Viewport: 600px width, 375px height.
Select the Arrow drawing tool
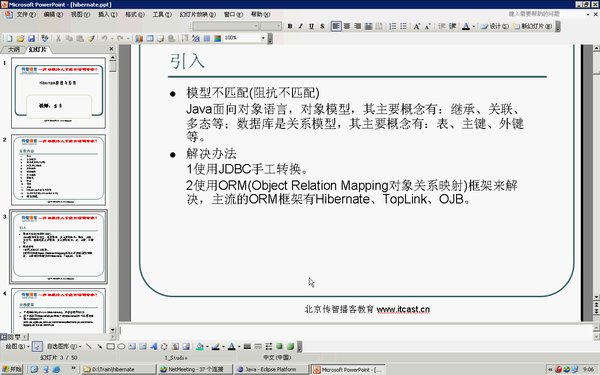(x=99, y=346)
